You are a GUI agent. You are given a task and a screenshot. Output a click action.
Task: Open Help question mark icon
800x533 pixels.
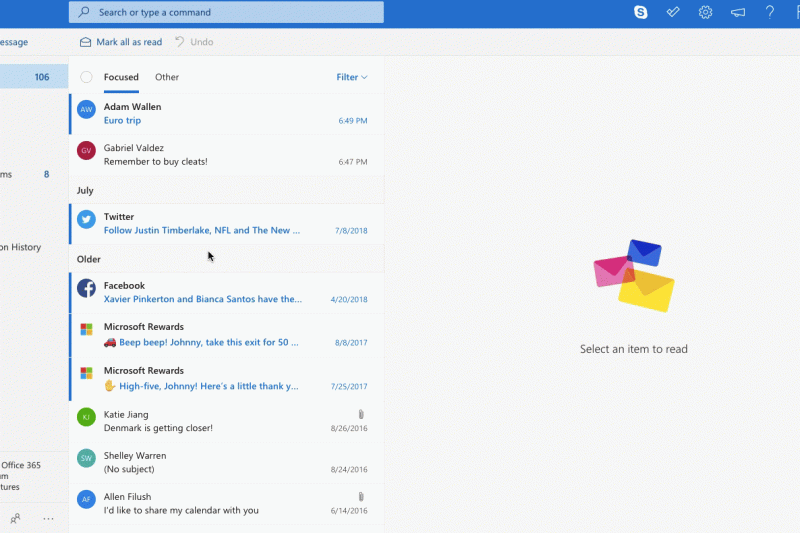click(x=770, y=12)
